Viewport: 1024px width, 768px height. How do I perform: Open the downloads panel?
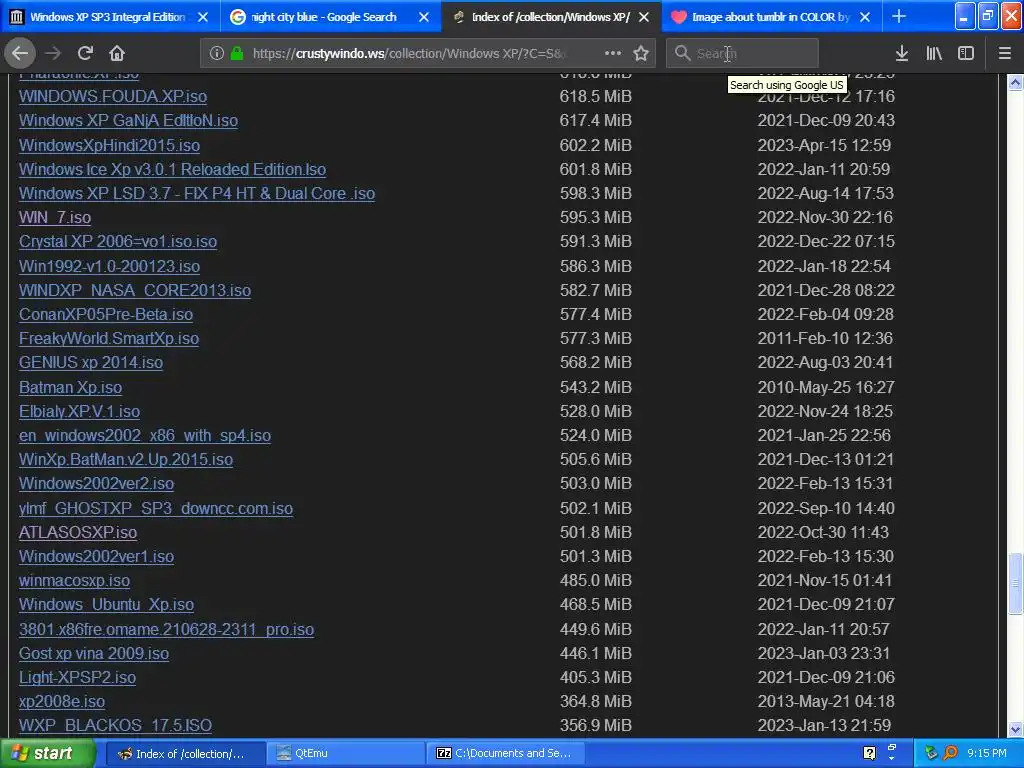click(x=902, y=54)
